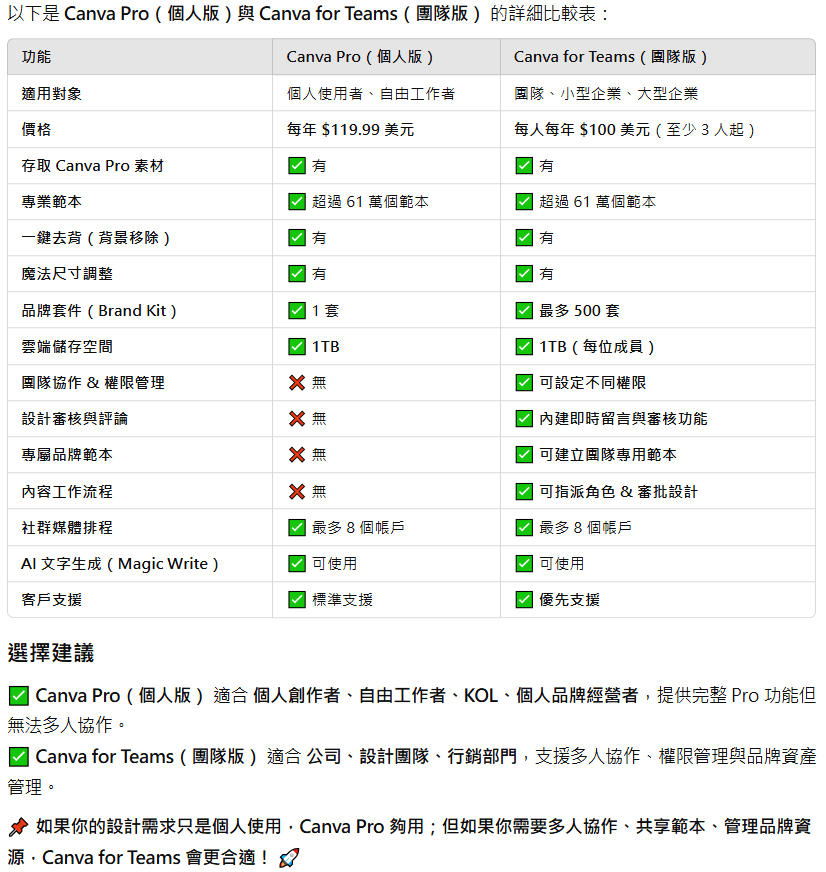Click the green check beside 1TB（每位成員）

(x=524, y=347)
